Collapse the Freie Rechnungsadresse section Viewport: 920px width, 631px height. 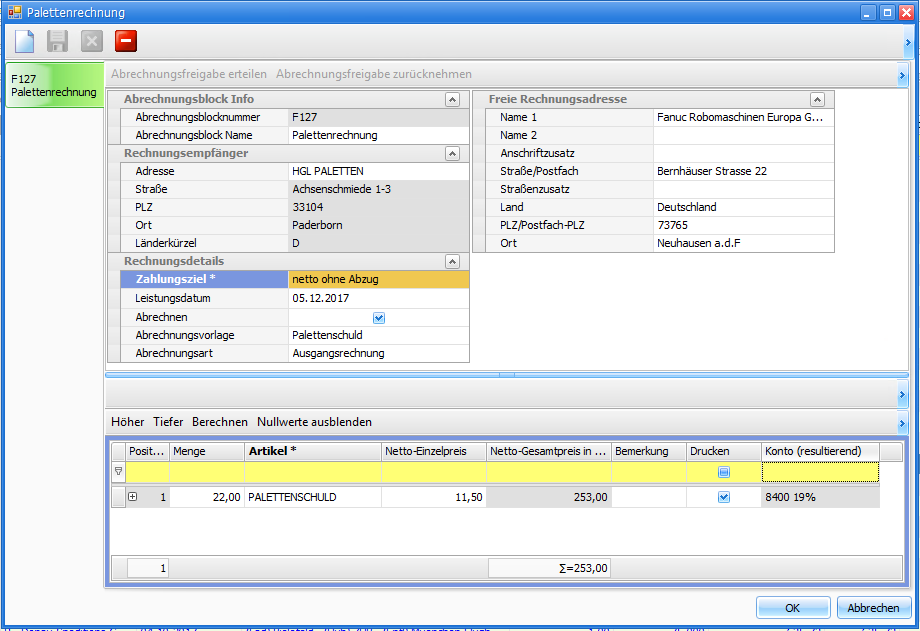click(817, 100)
